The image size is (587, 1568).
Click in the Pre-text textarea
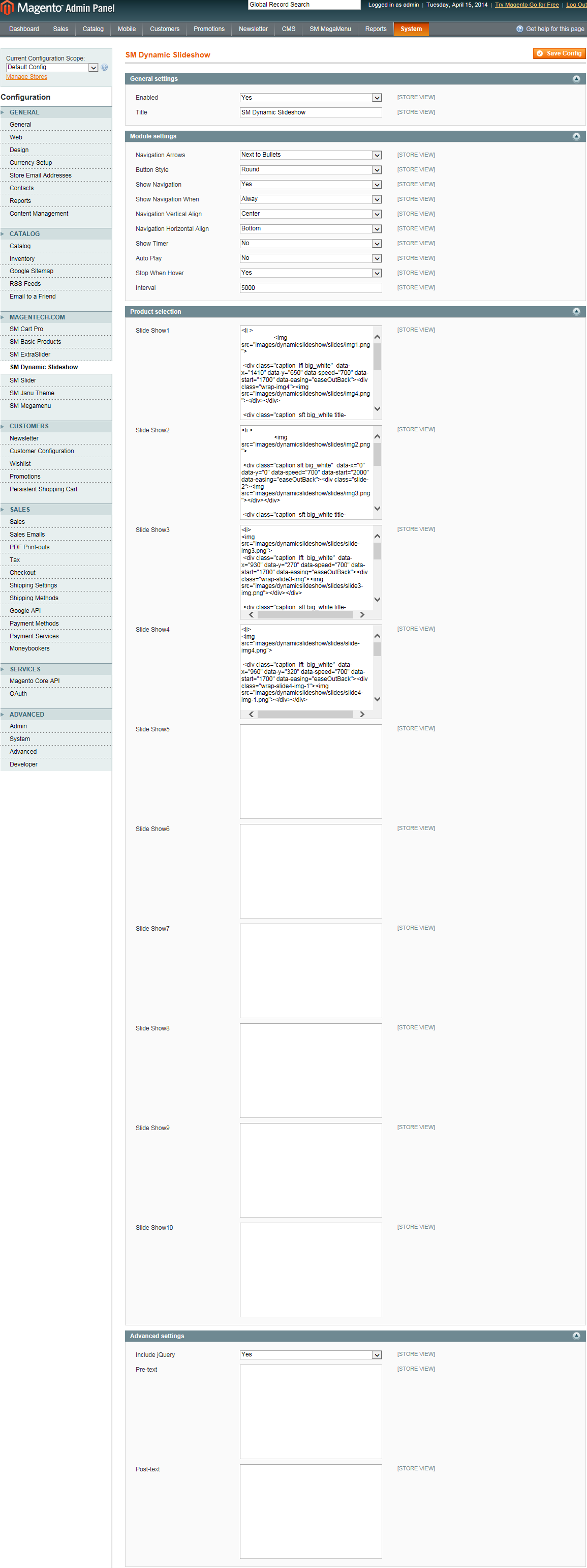[x=311, y=1412]
